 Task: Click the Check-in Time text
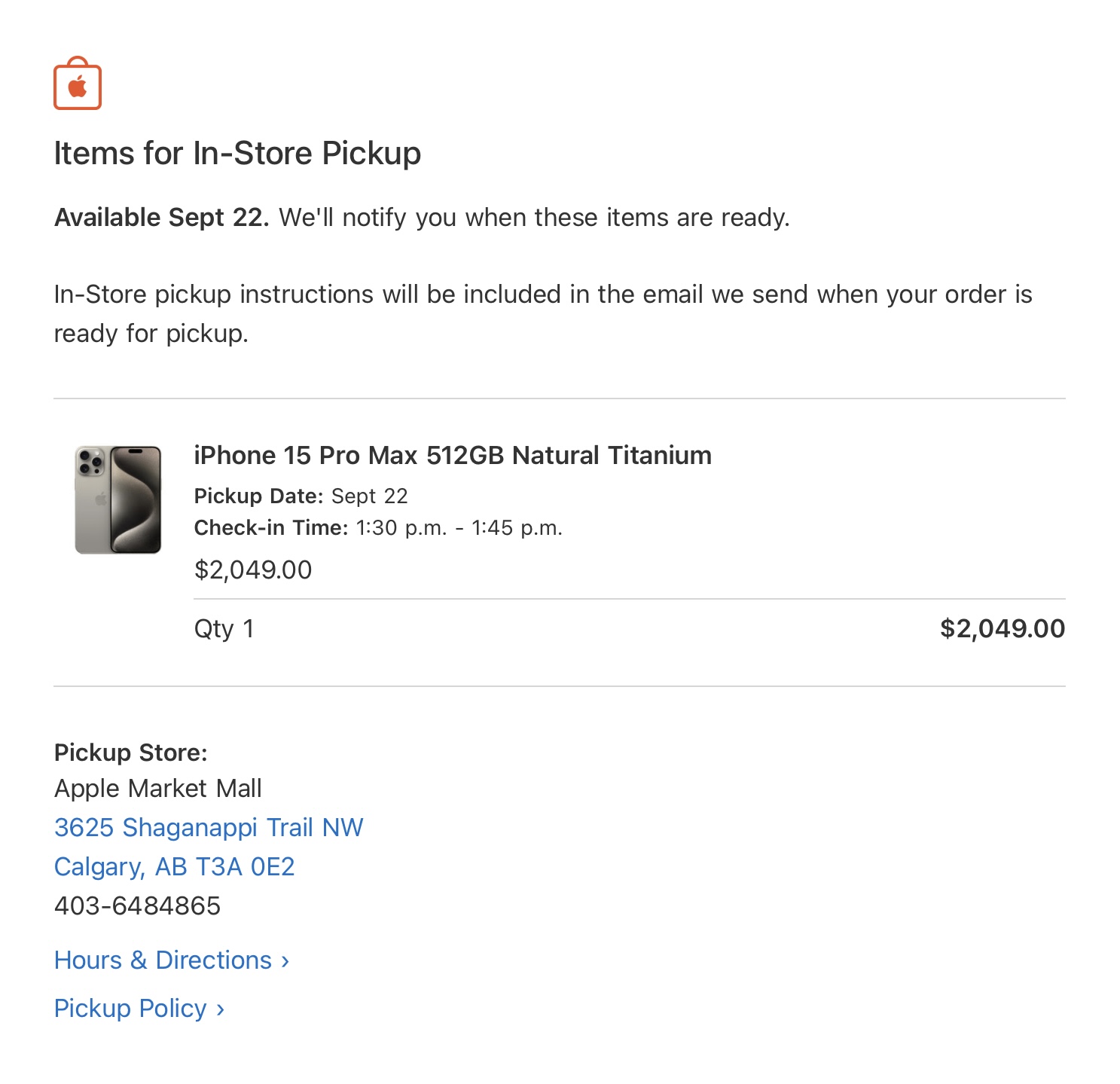coord(378,527)
